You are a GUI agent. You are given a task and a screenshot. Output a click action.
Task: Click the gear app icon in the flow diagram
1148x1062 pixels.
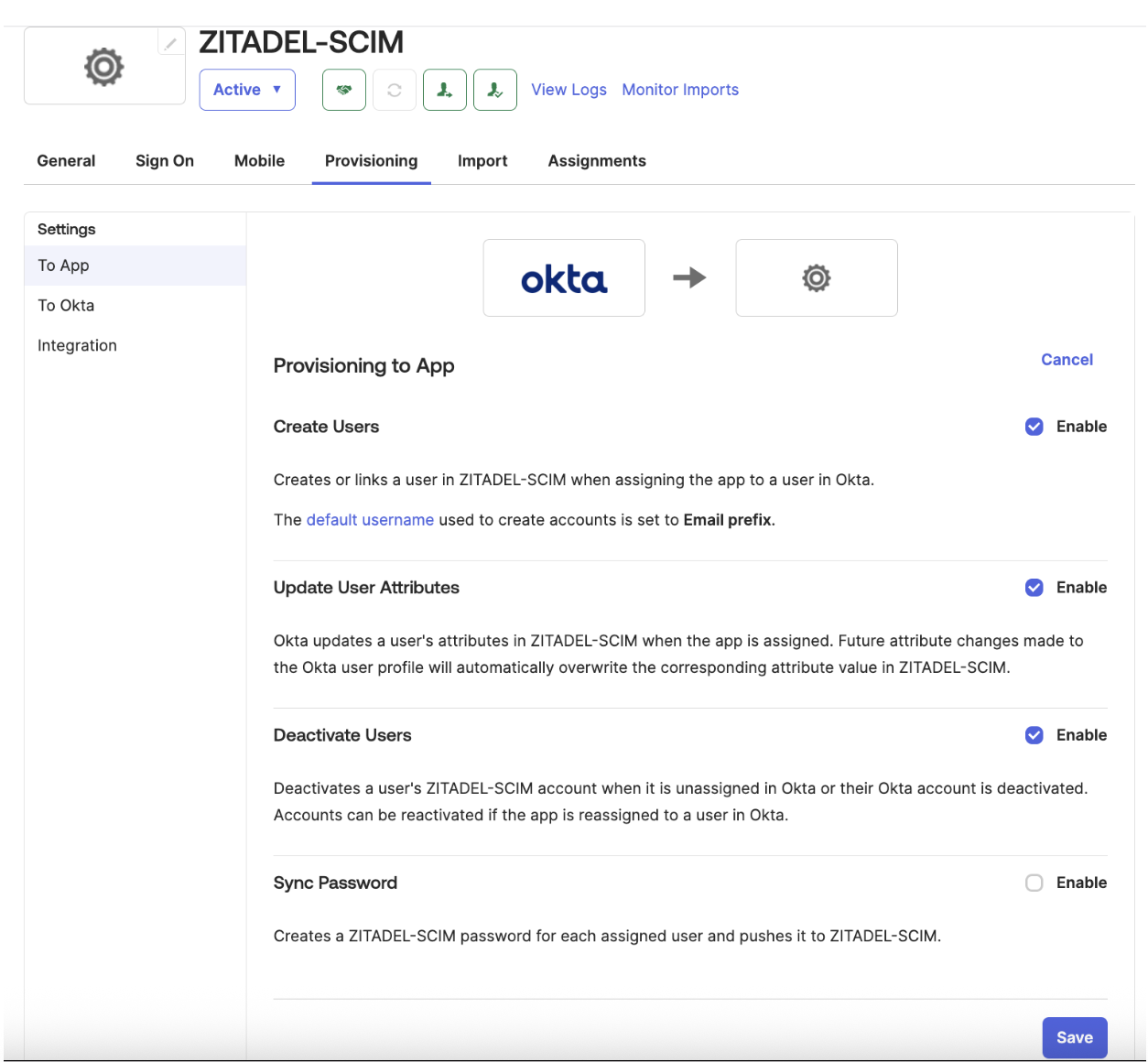[816, 277]
